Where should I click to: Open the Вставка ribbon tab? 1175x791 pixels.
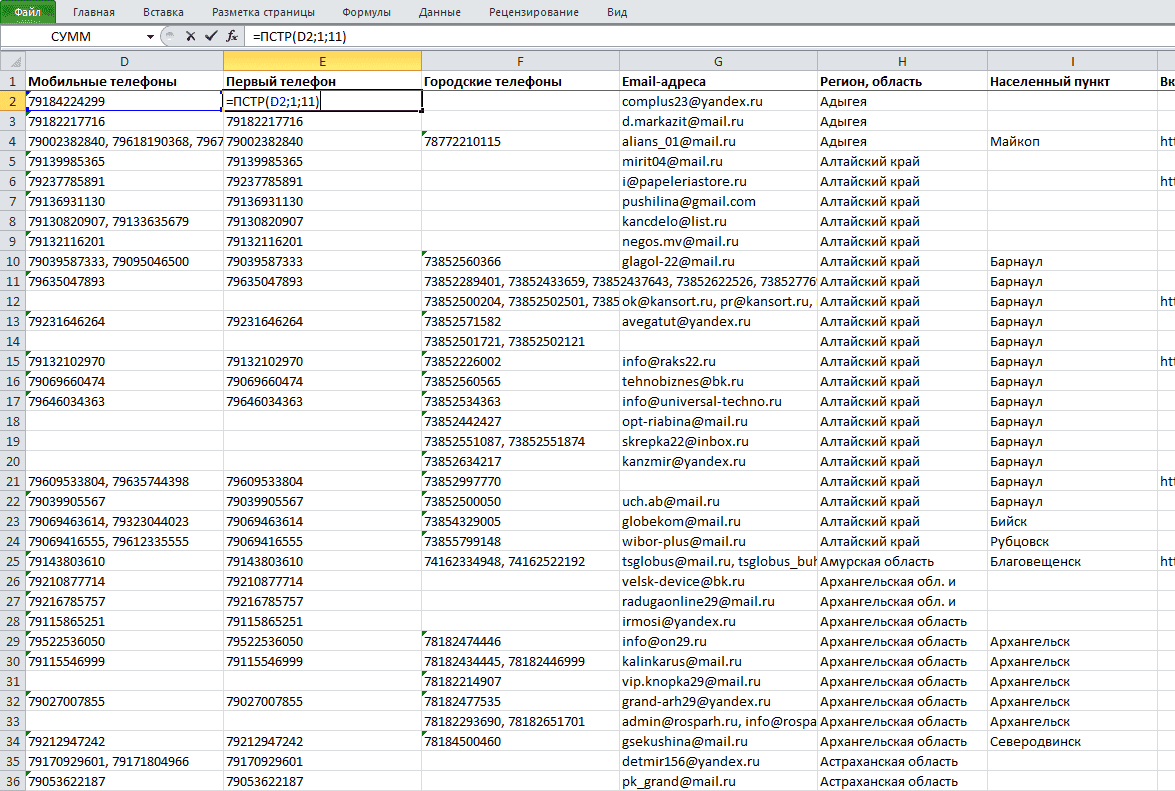[163, 12]
